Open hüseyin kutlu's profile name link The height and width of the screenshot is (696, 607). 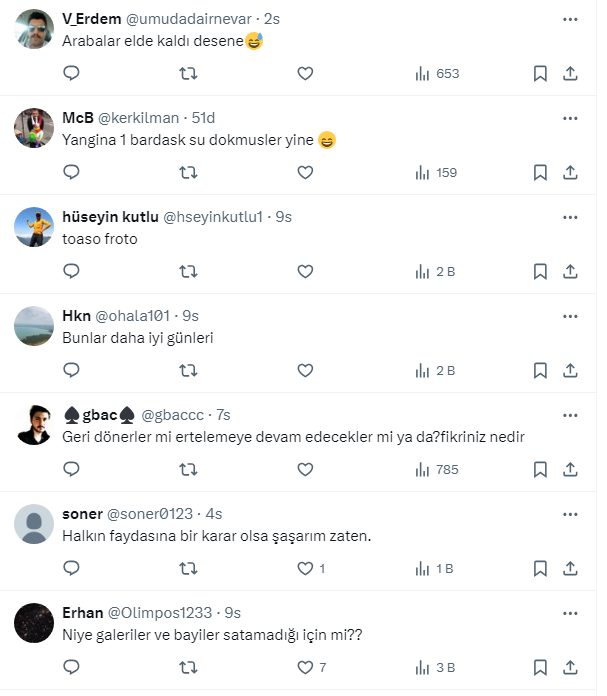click(x=108, y=217)
